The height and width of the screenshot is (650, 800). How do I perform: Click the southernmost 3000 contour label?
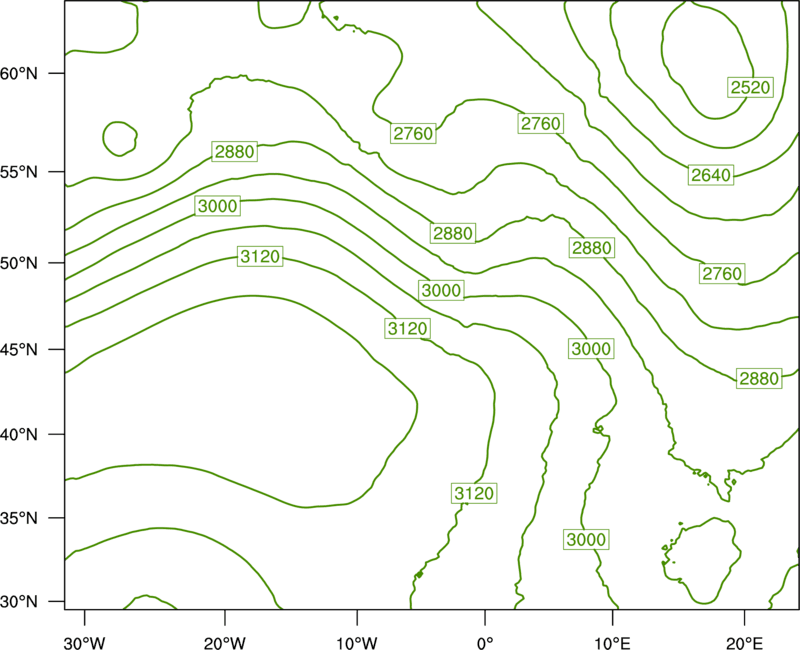click(x=586, y=539)
